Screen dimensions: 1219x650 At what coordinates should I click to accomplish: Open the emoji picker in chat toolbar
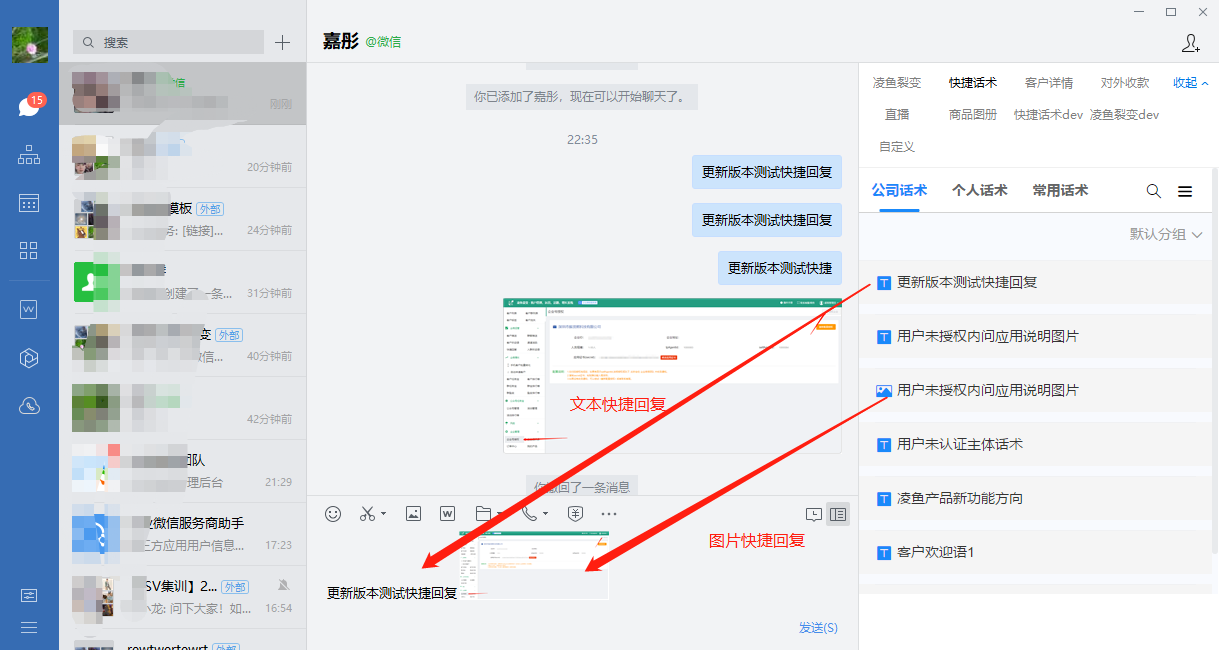coord(333,513)
